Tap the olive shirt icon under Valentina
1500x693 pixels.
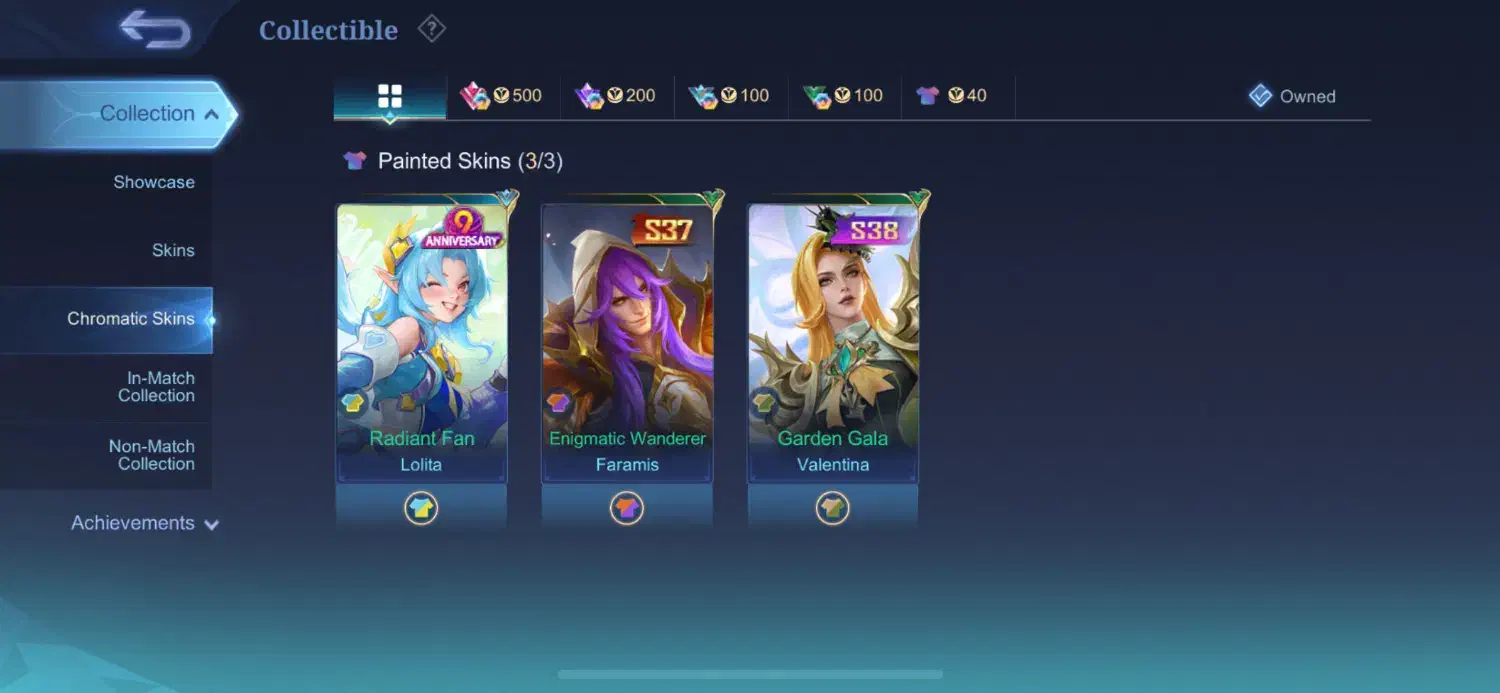tap(832, 508)
